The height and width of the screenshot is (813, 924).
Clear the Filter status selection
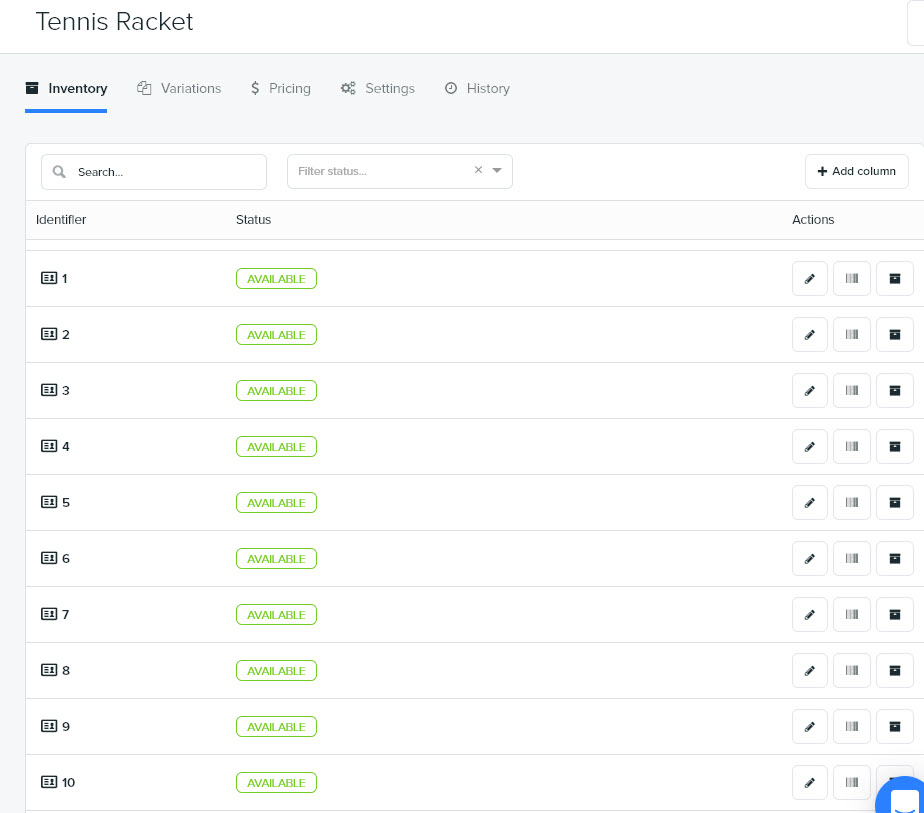(478, 170)
